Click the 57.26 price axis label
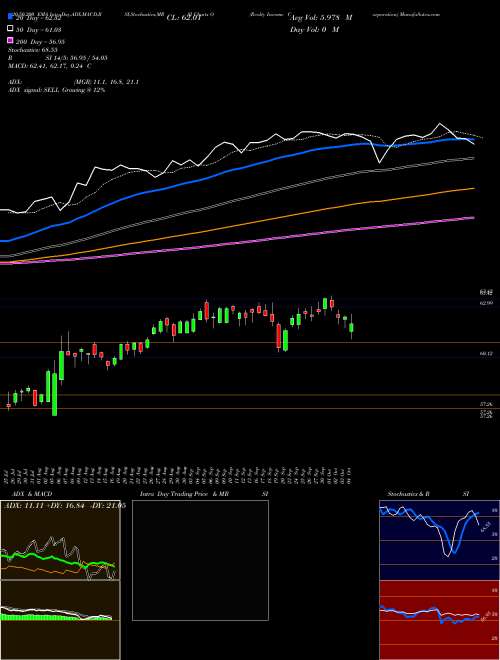The height and width of the screenshot is (660, 500). pyautogui.click(x=487, y=404)
